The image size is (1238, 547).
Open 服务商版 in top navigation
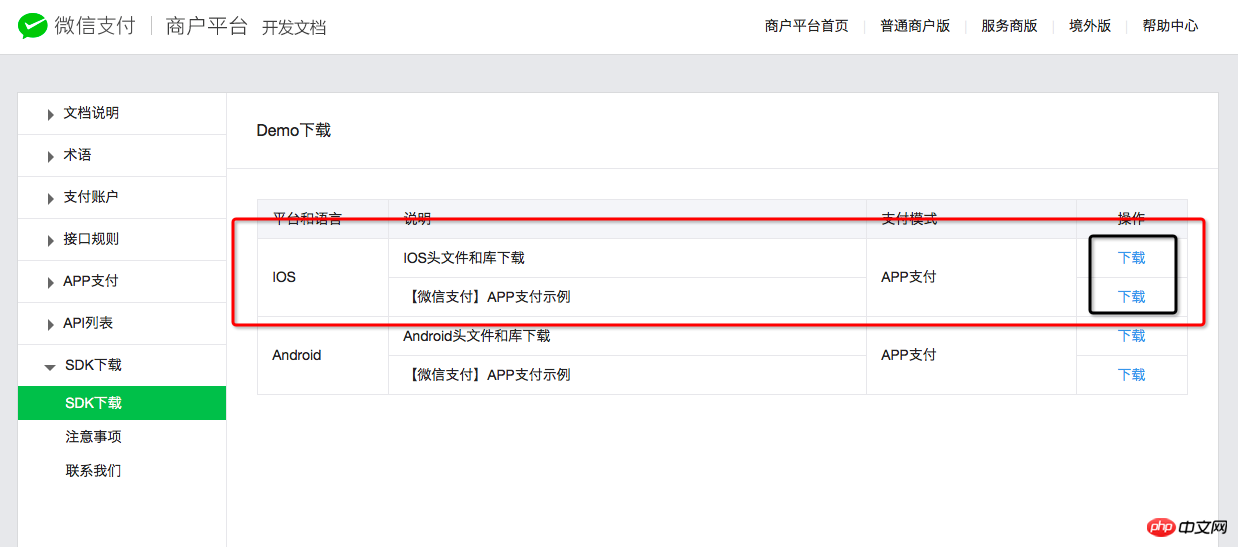pyautogui.click(x=1009, y=26)
